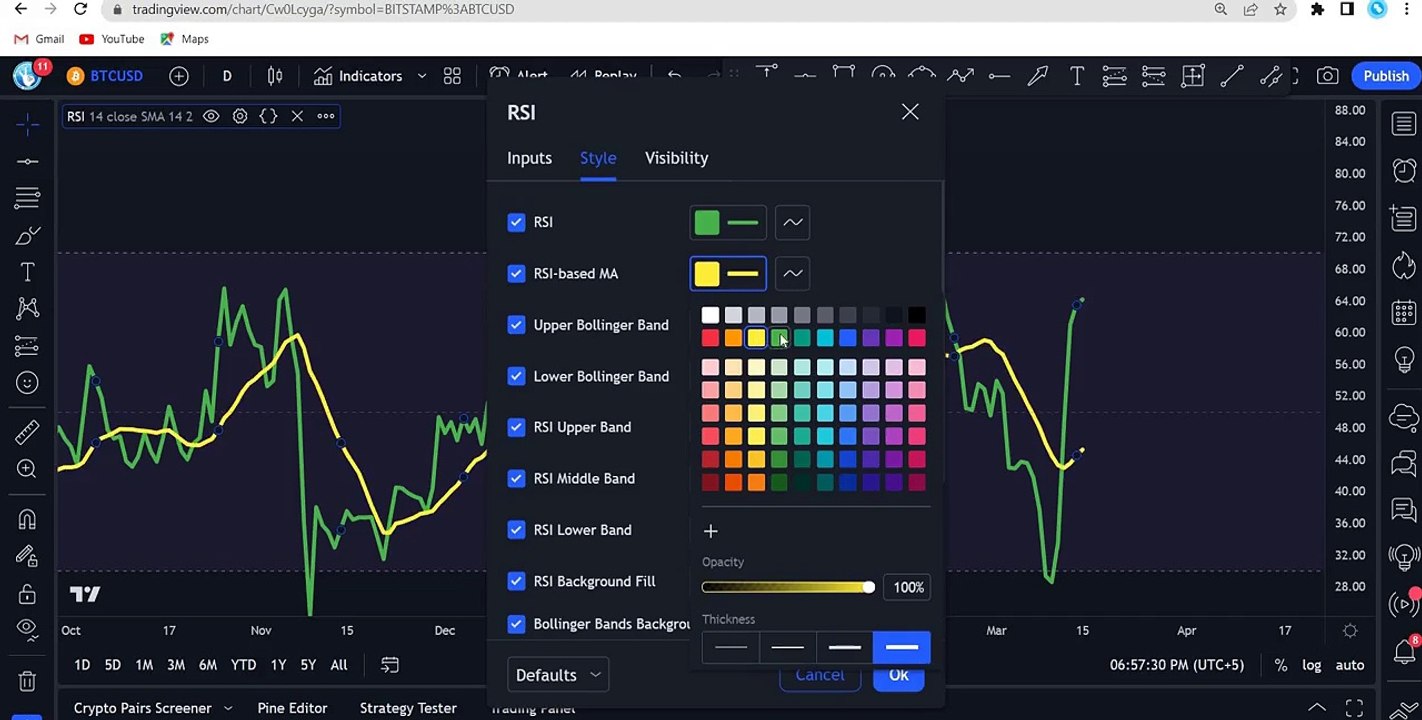
Task: Uncheck the RSI plot checkbox
Action: tap(516, 222)
